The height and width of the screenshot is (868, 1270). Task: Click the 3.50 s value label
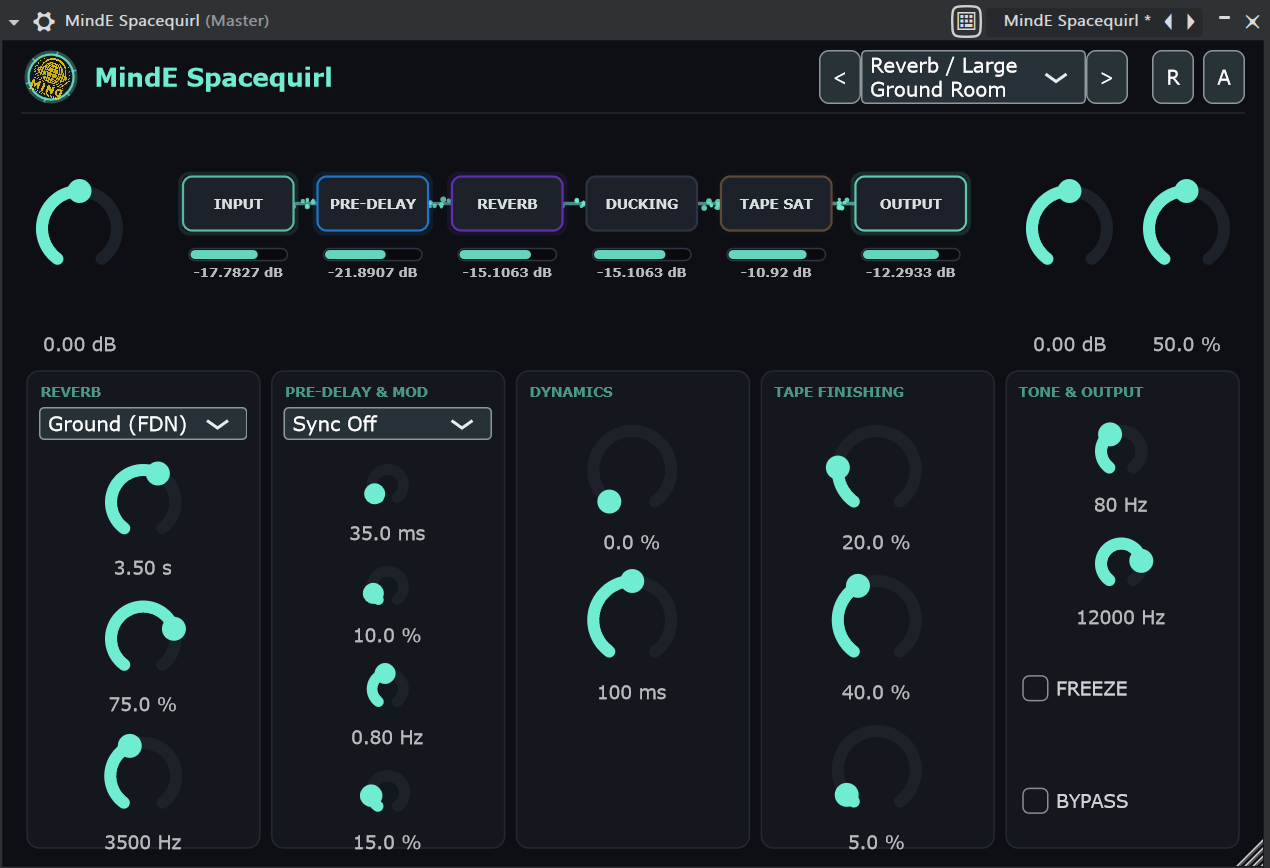pyautogui.click(x=143, y=568)
